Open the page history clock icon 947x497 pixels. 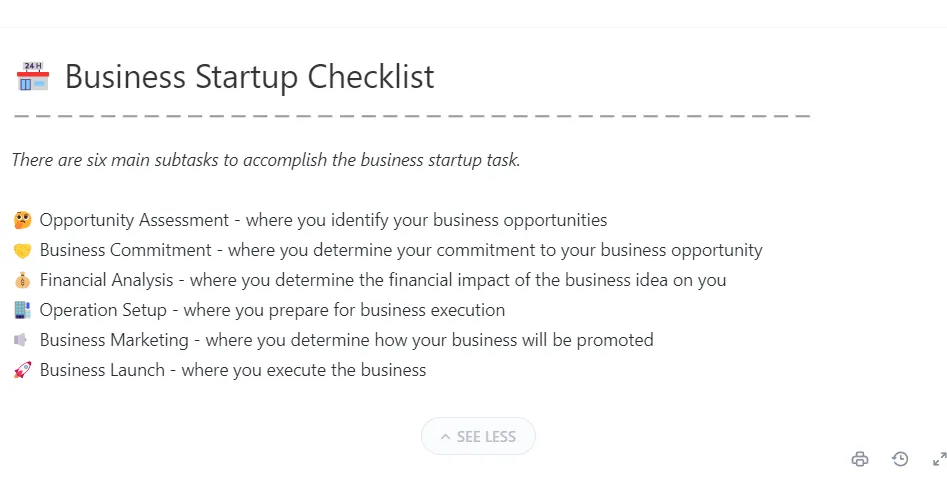pos(900,459)
